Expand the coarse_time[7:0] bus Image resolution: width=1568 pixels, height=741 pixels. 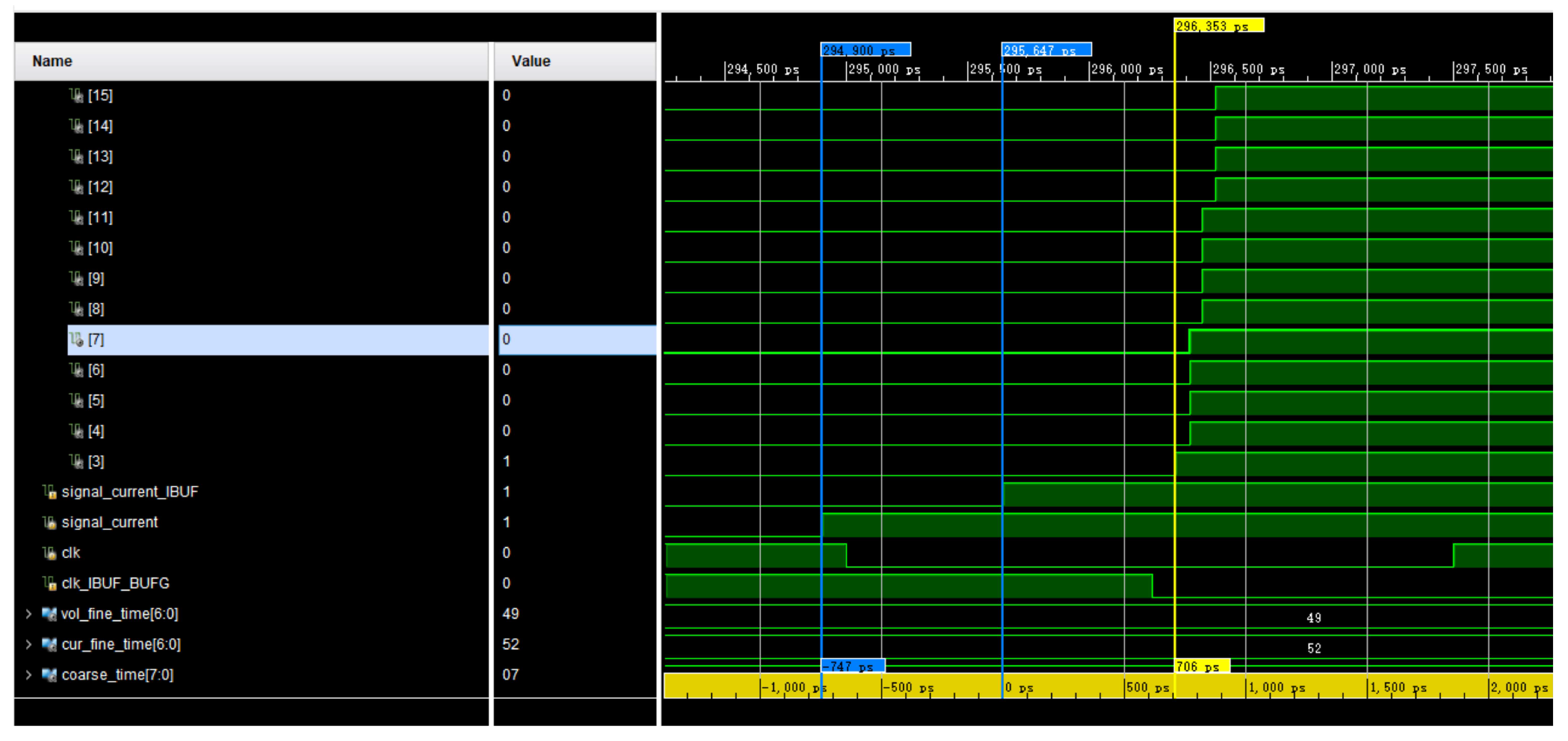coord(28,675)
